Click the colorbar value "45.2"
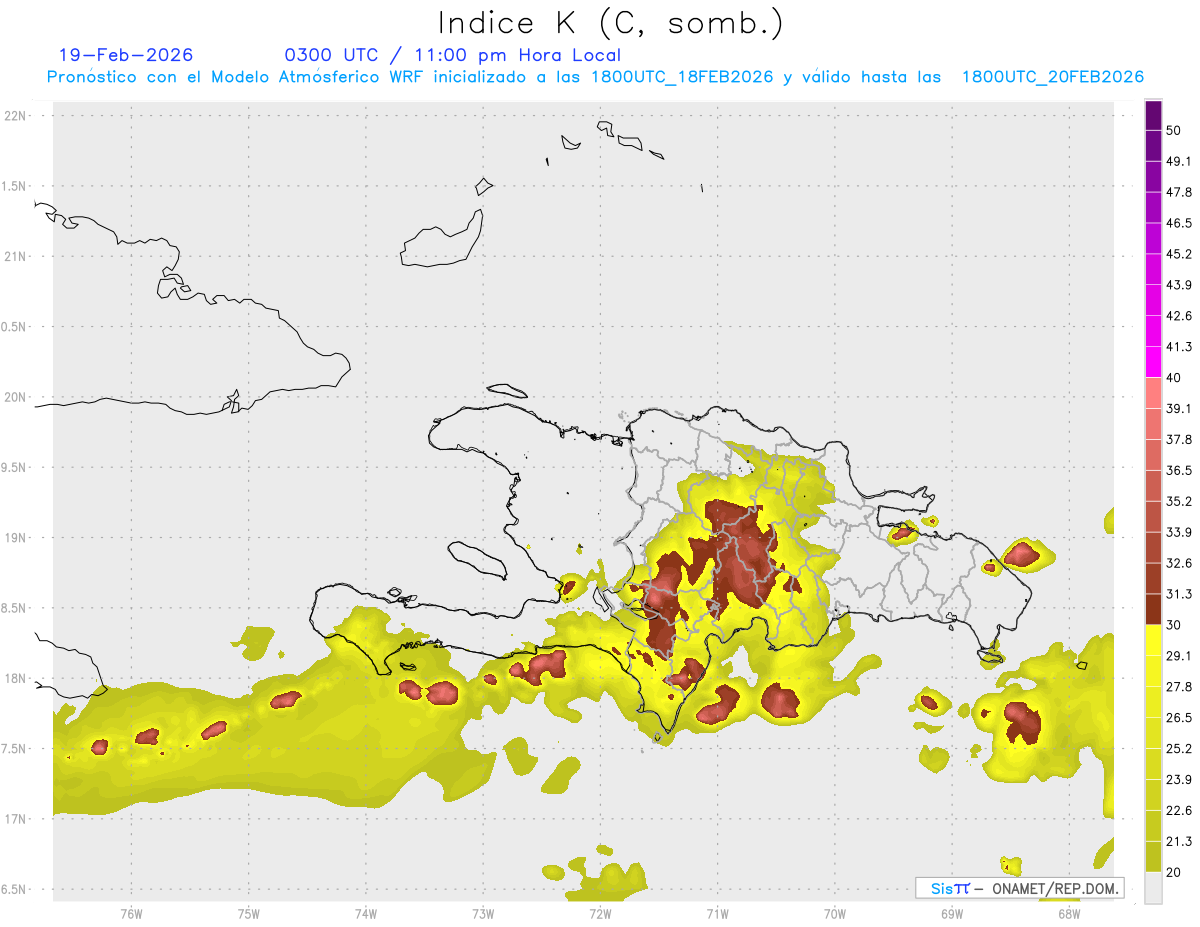 [x=1179, y=254]
